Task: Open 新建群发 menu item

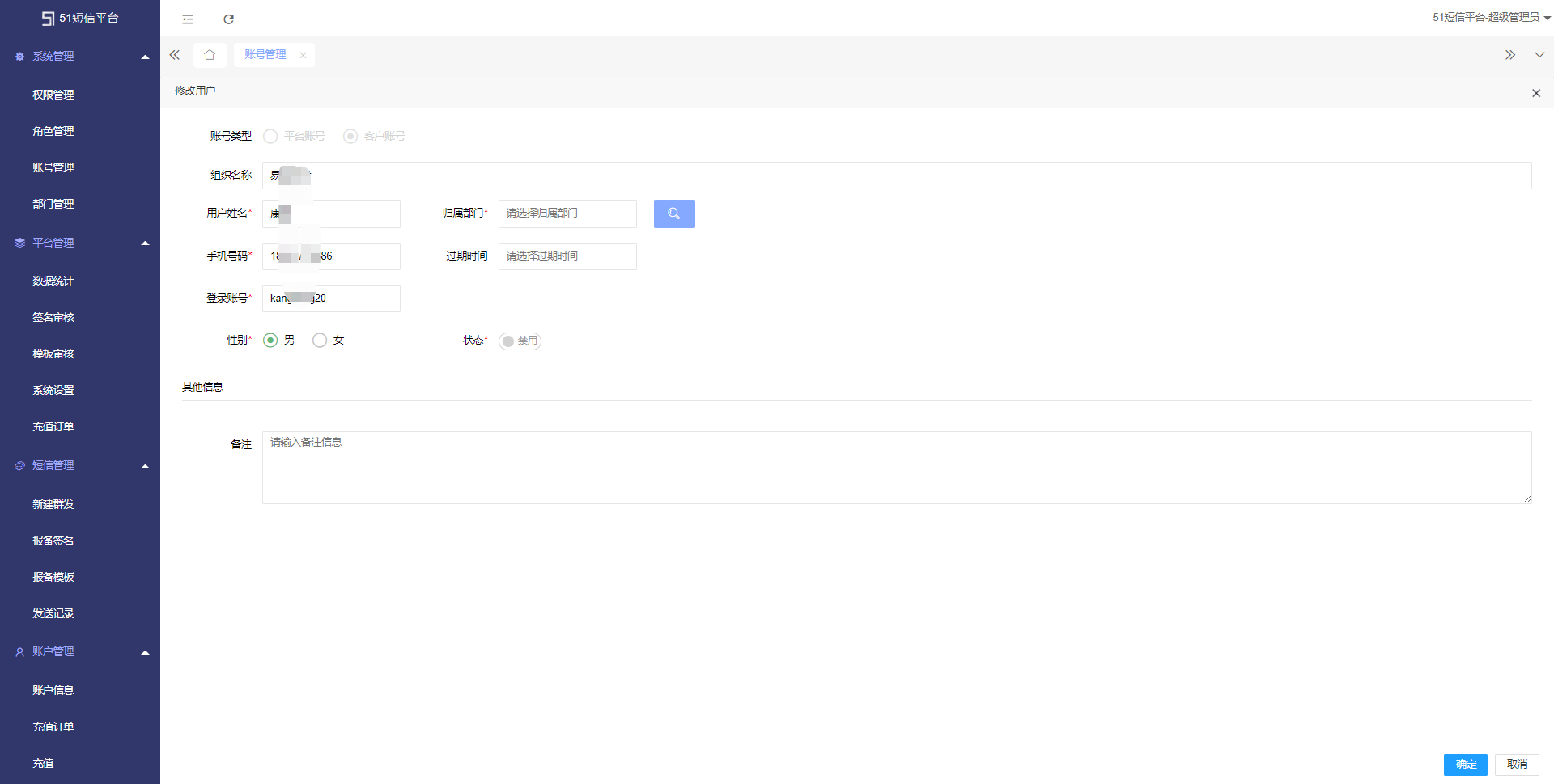Action: 53,504
